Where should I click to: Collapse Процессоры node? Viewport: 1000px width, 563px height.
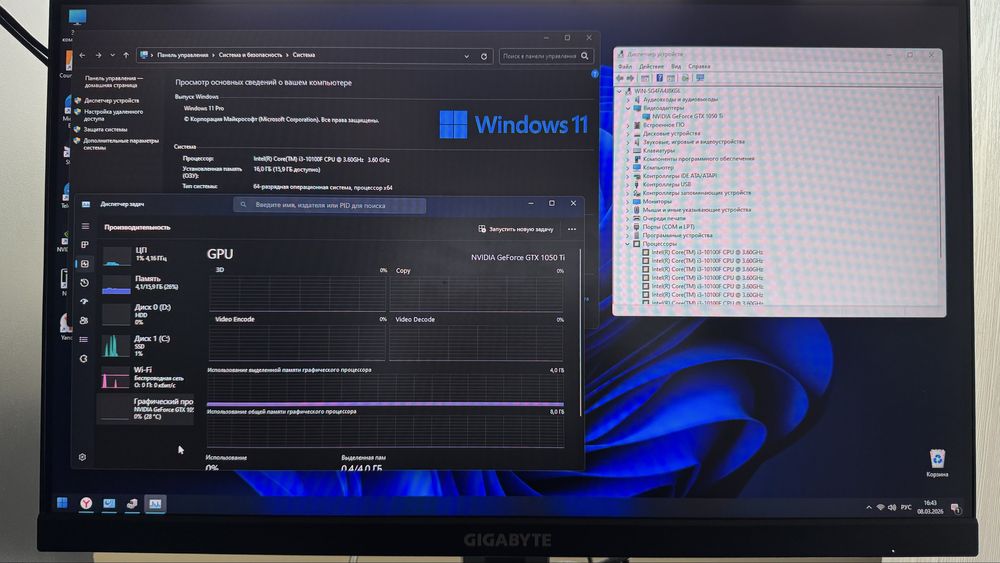[628, 244]
